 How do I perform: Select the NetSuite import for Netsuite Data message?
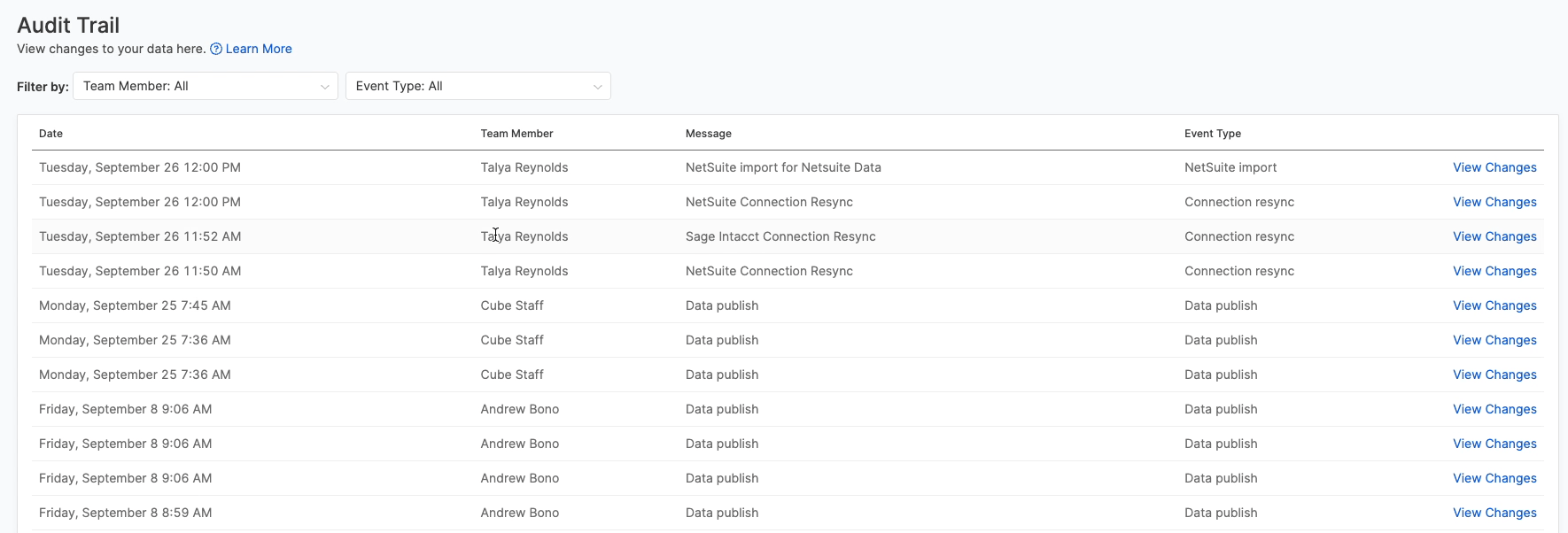tap(782, 167)
